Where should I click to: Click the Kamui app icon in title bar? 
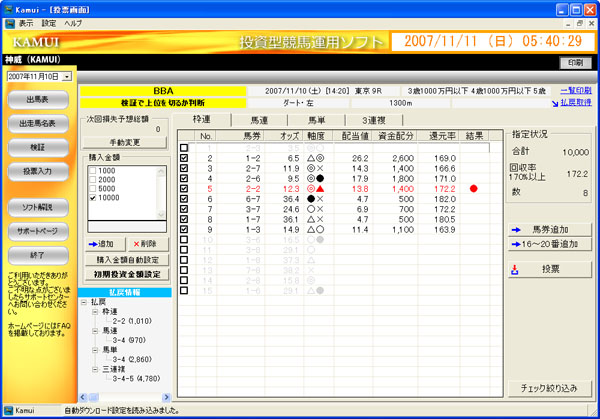pyautogui.click(x=8, y=7)
